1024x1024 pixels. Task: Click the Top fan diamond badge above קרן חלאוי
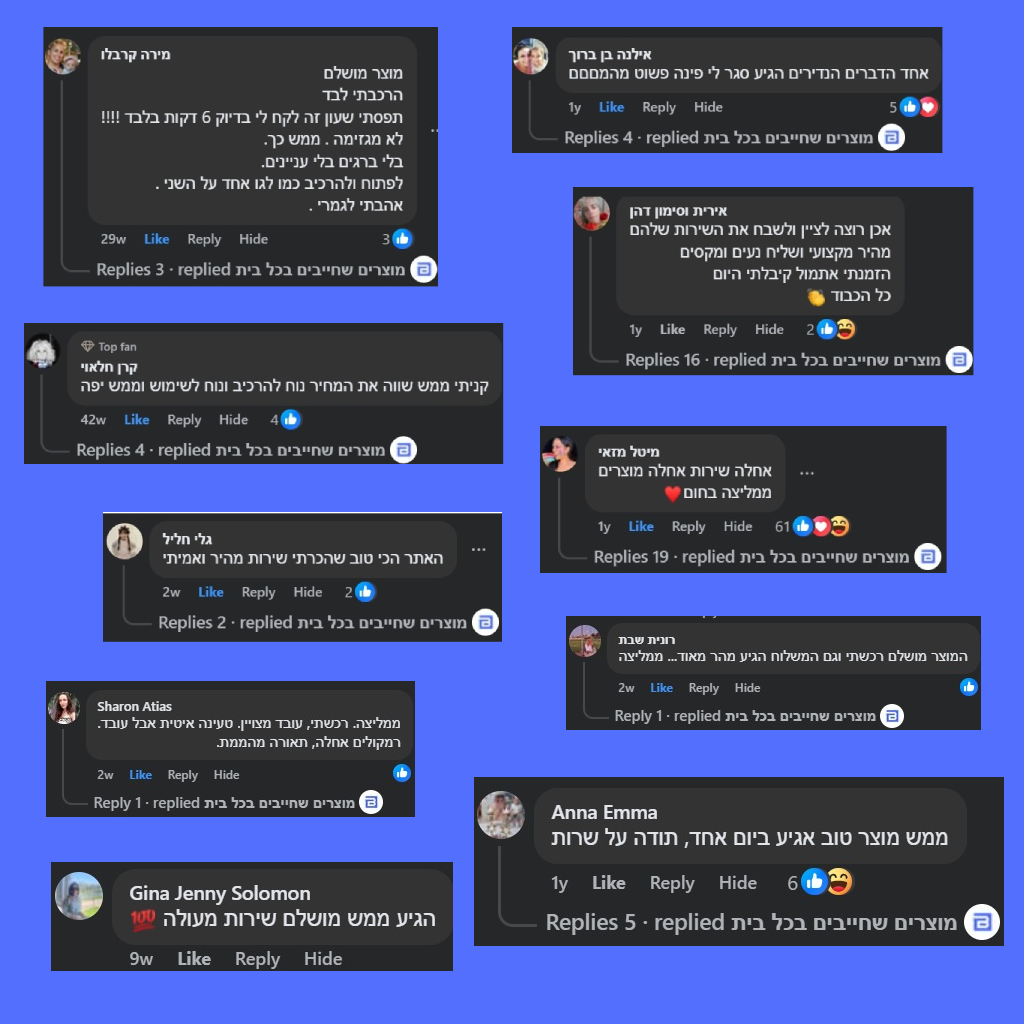88,346
